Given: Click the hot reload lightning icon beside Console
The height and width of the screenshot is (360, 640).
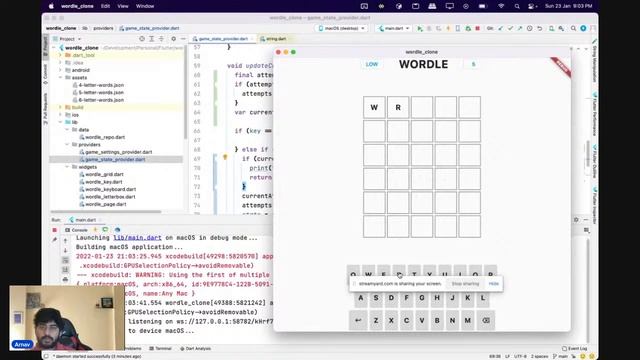Looking at the screenshot, I should [95, 230].
